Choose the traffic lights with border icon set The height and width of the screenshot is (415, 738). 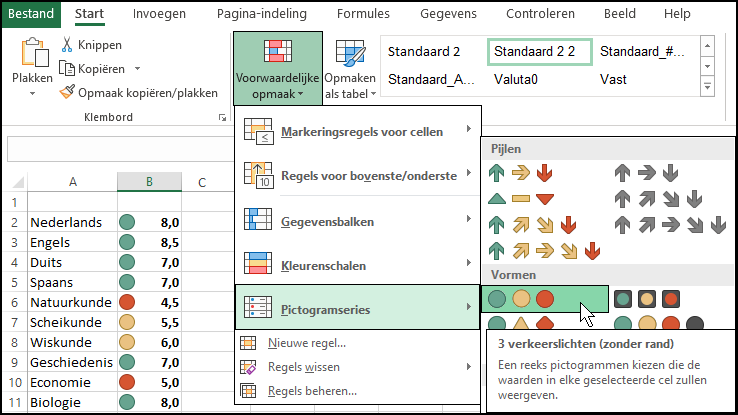click(x=646, y=298)
